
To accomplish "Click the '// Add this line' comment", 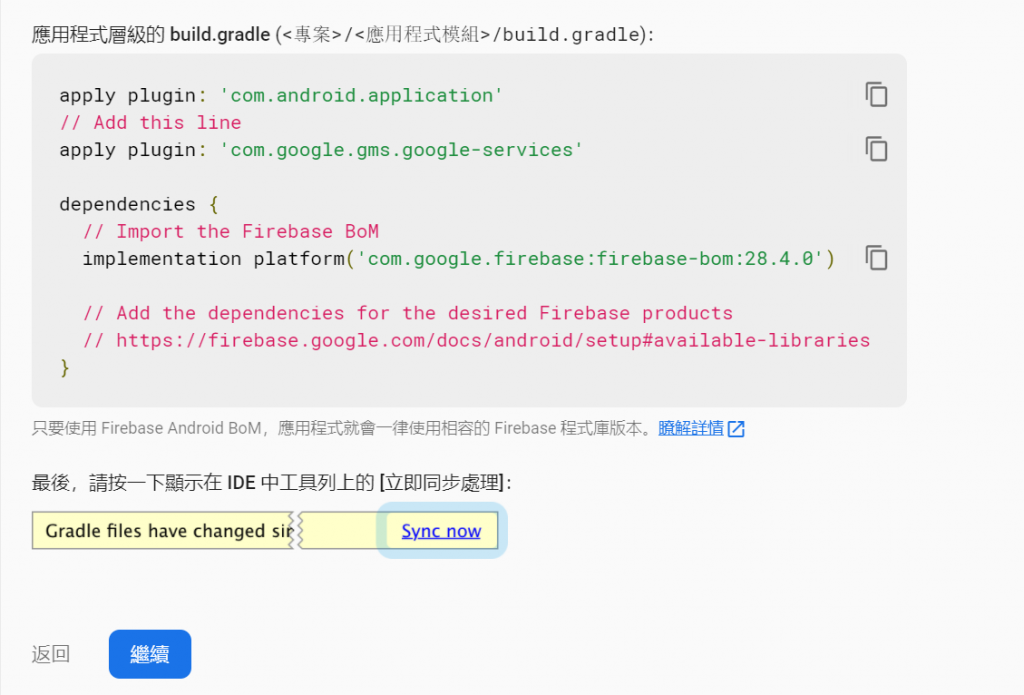I will pos(150,122).
